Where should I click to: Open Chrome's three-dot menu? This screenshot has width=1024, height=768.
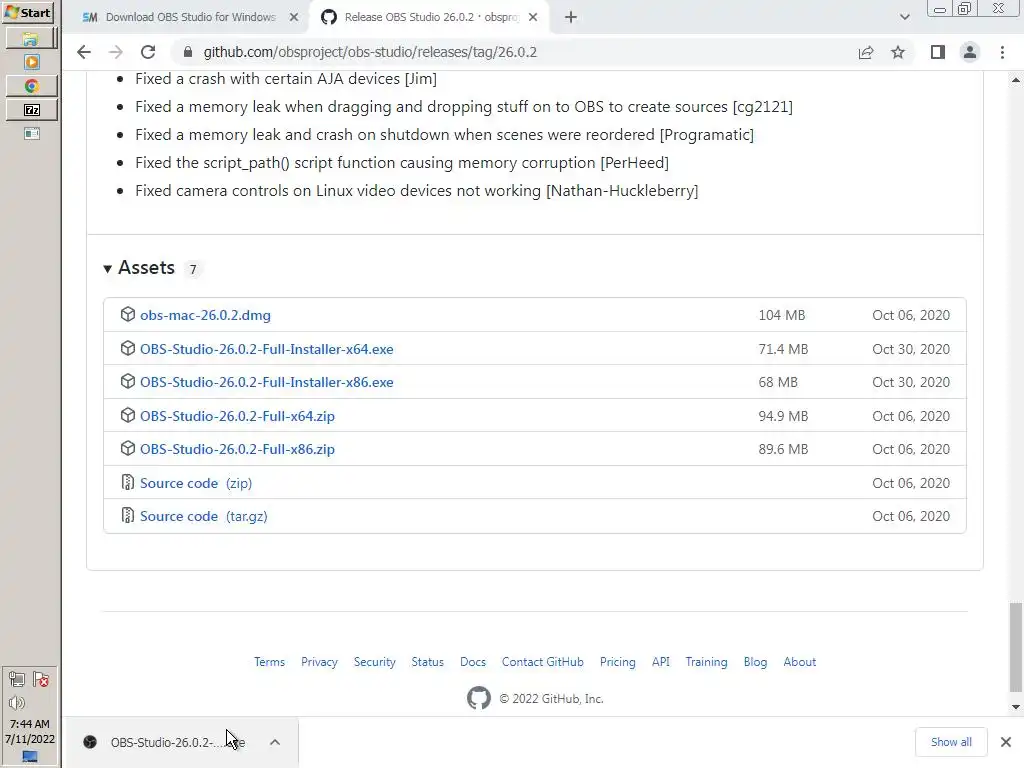(x=1002, y=52)
